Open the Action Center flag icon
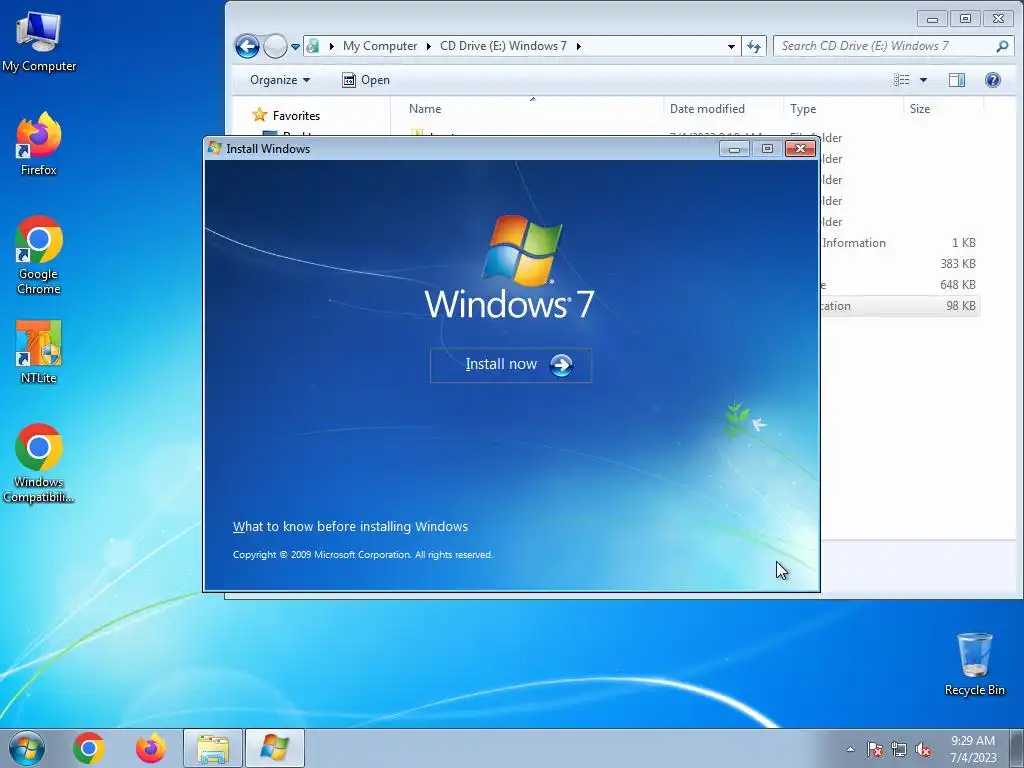1024x768 pixels. (x=875, y=750)
